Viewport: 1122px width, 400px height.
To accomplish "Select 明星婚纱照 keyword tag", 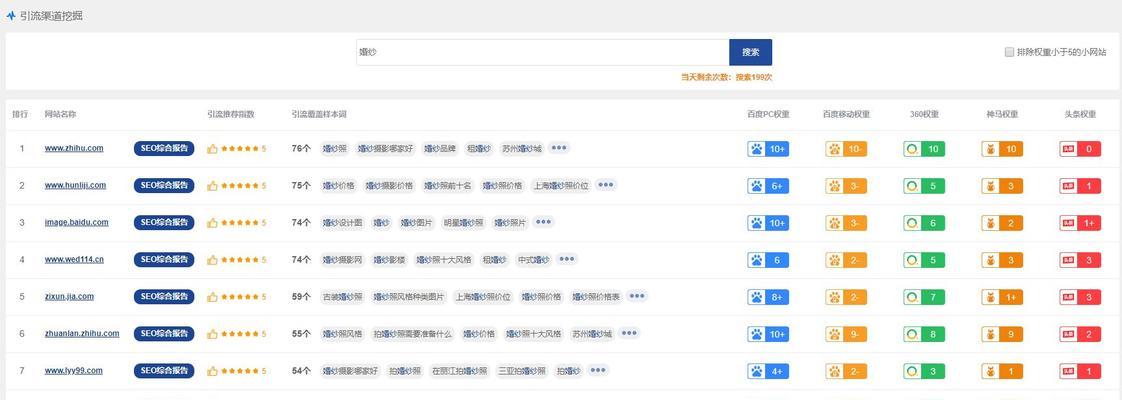I will pos(463,223).
